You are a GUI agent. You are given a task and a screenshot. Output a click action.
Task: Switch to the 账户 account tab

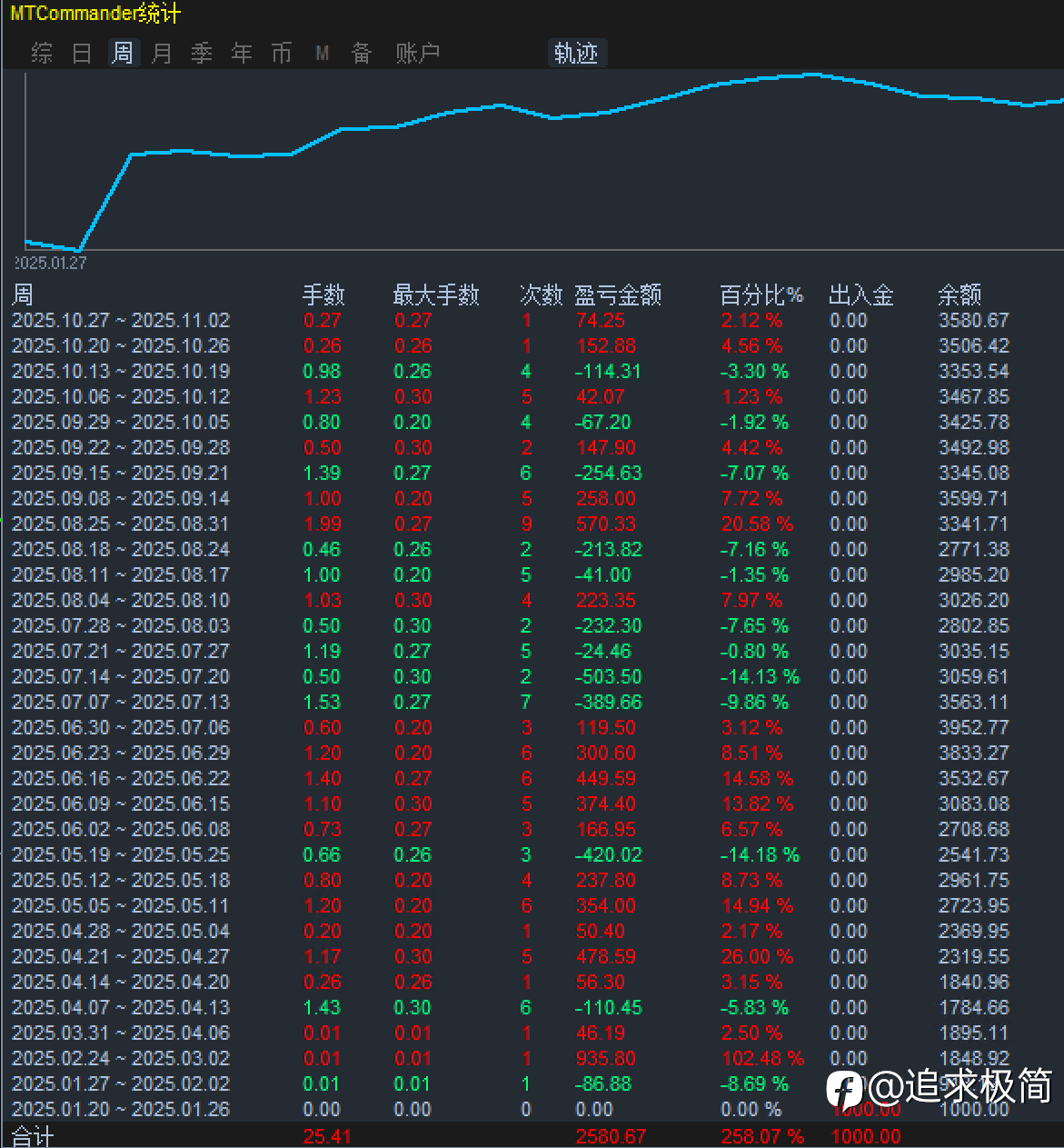(418, 54)
